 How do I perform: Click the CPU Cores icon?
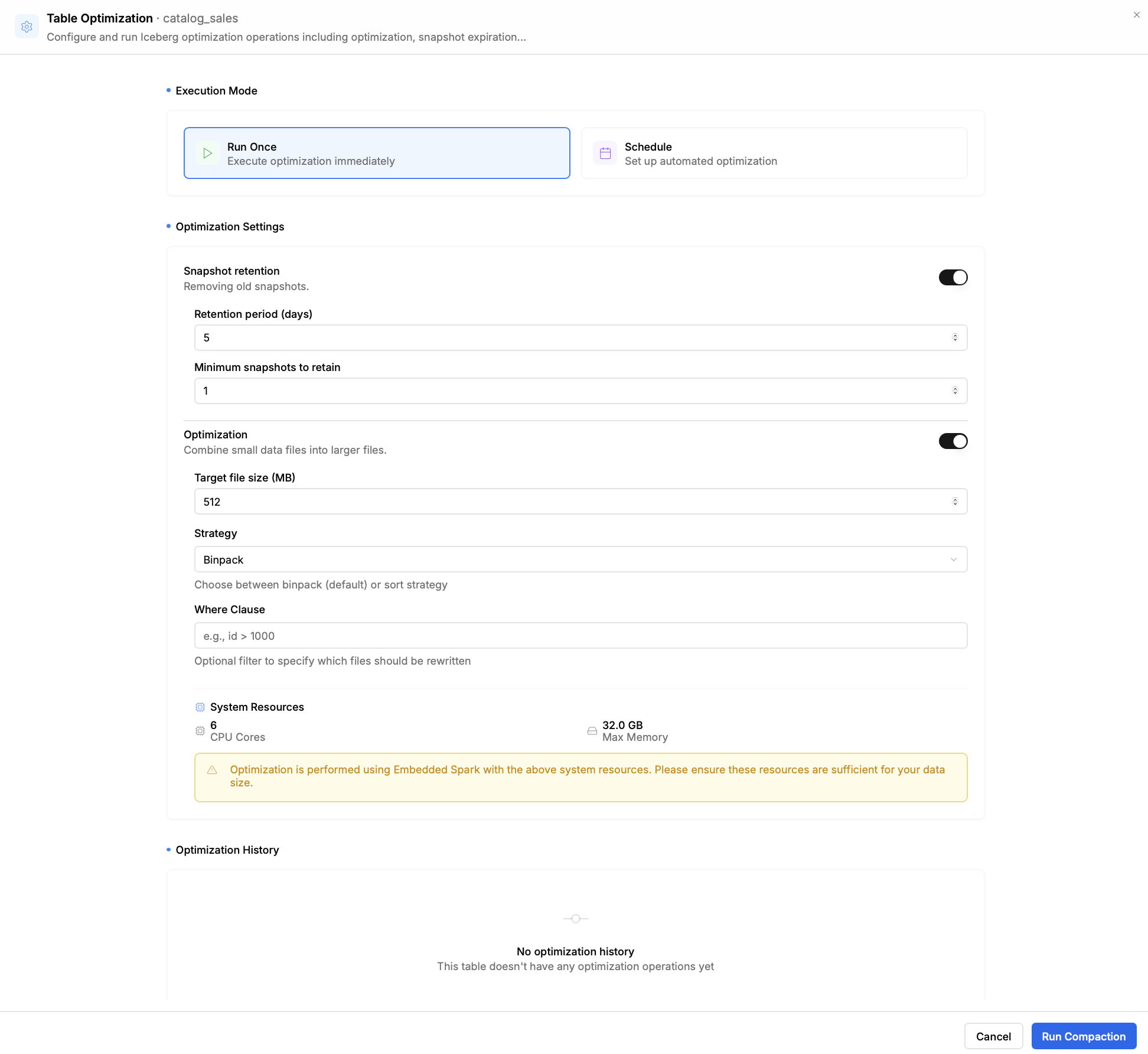pos(200,731)
